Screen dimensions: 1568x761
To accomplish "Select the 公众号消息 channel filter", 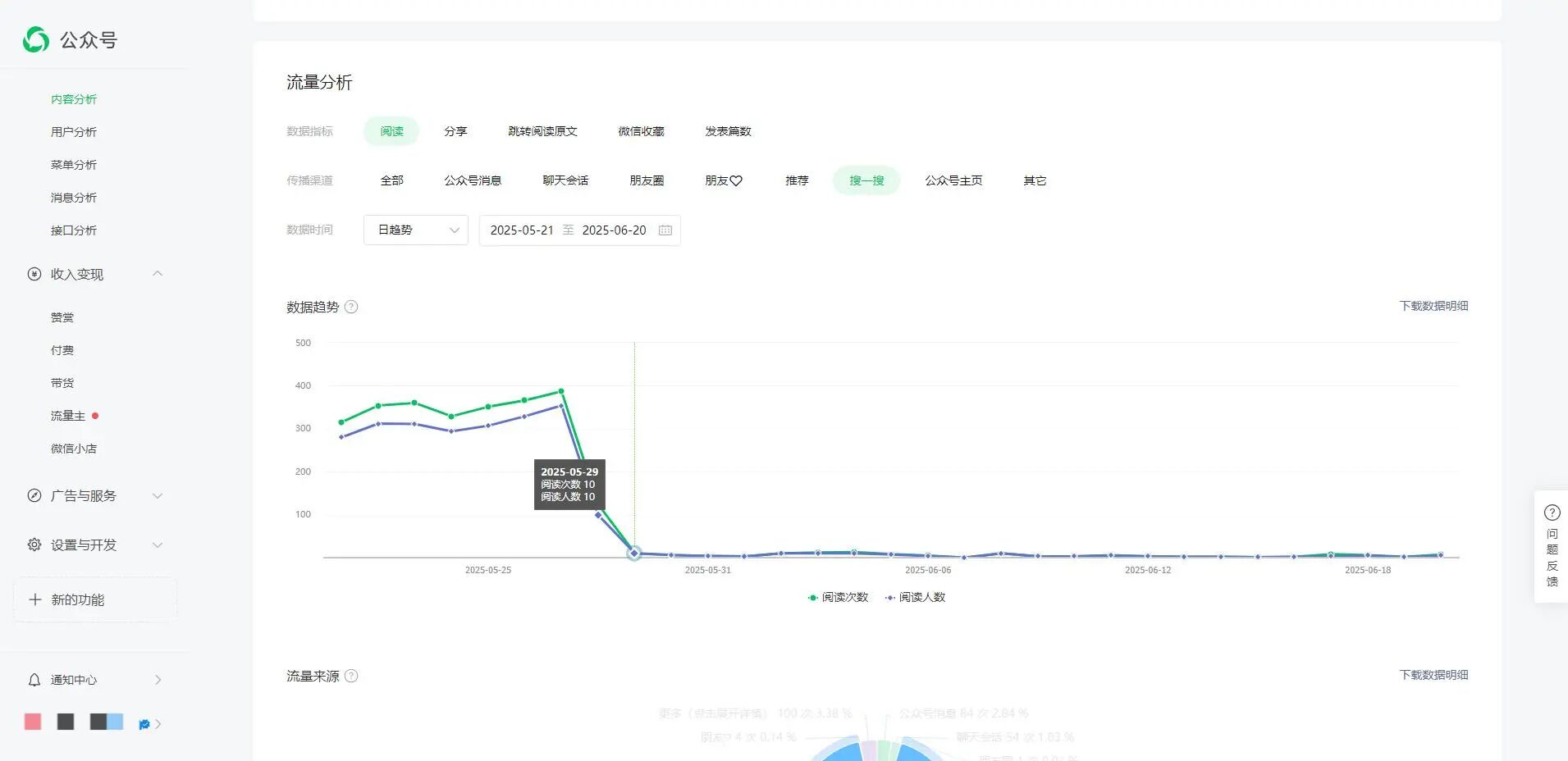I will pyautogui.click(x=473, y=180).
